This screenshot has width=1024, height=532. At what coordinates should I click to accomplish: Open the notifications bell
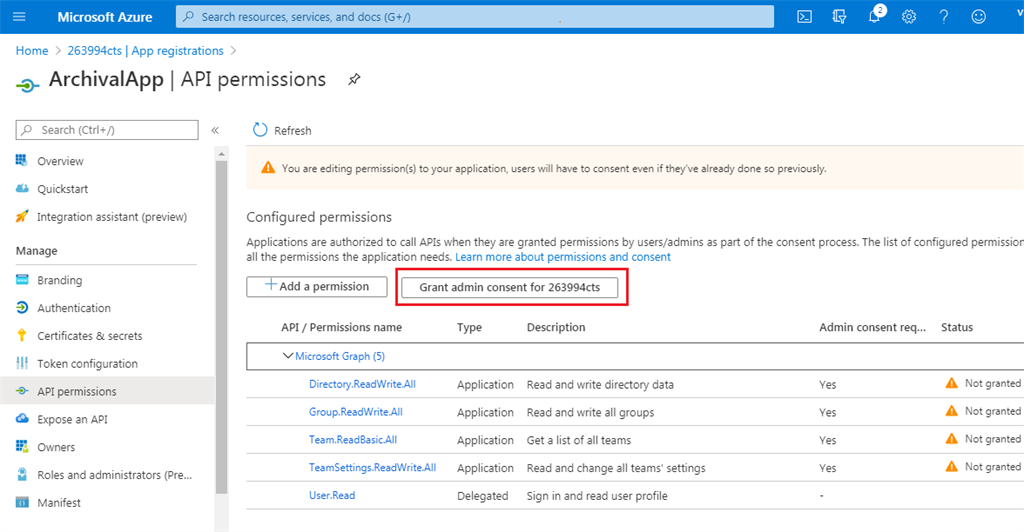[x=875, y=16]
